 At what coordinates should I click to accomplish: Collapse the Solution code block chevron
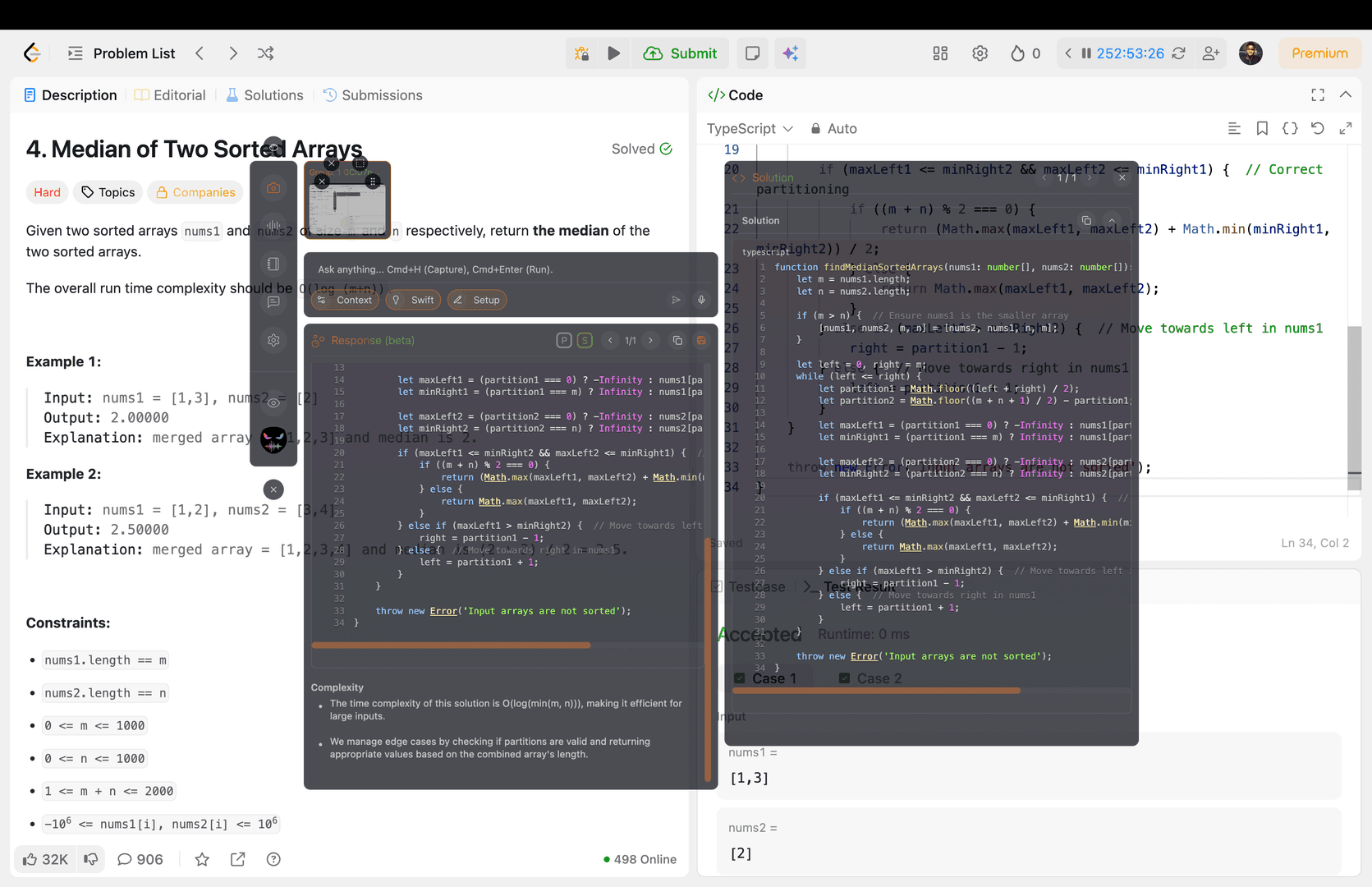(1112, 220)
